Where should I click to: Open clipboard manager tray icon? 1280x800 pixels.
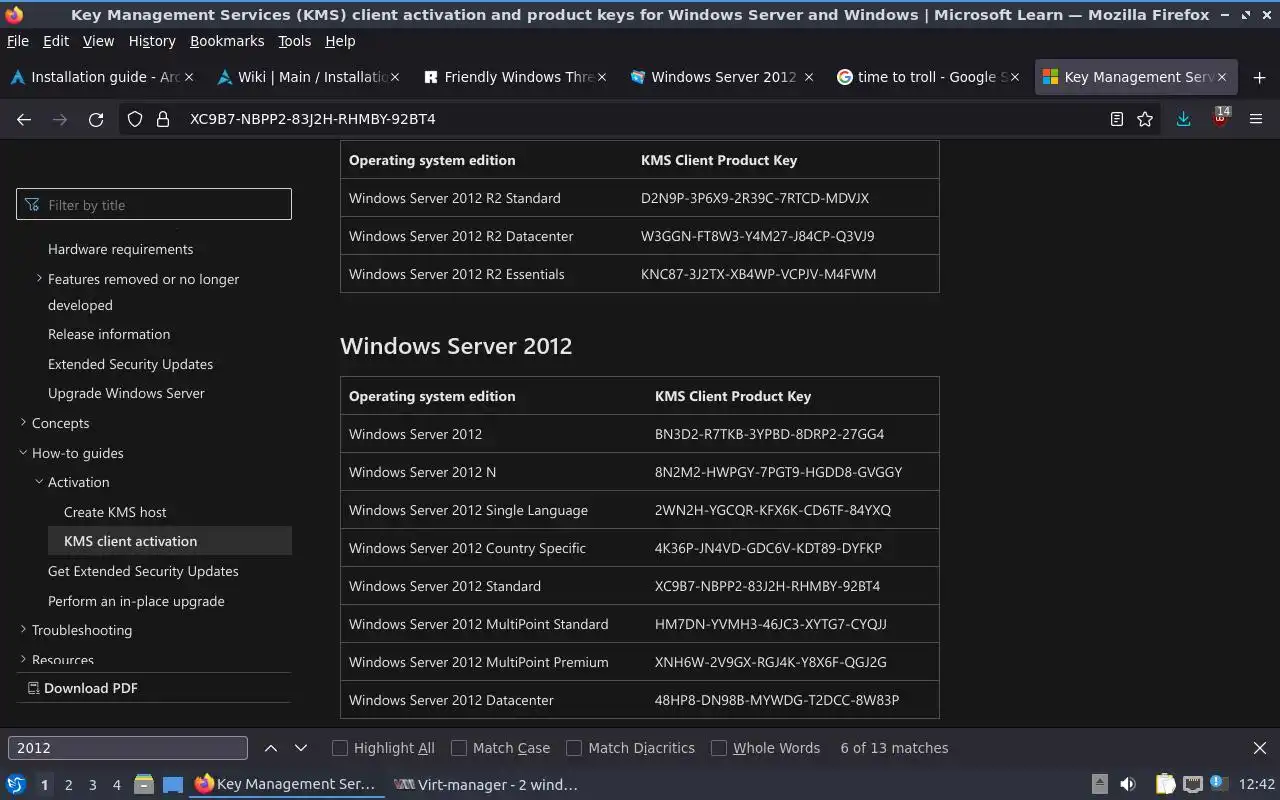pos(1165,785)
